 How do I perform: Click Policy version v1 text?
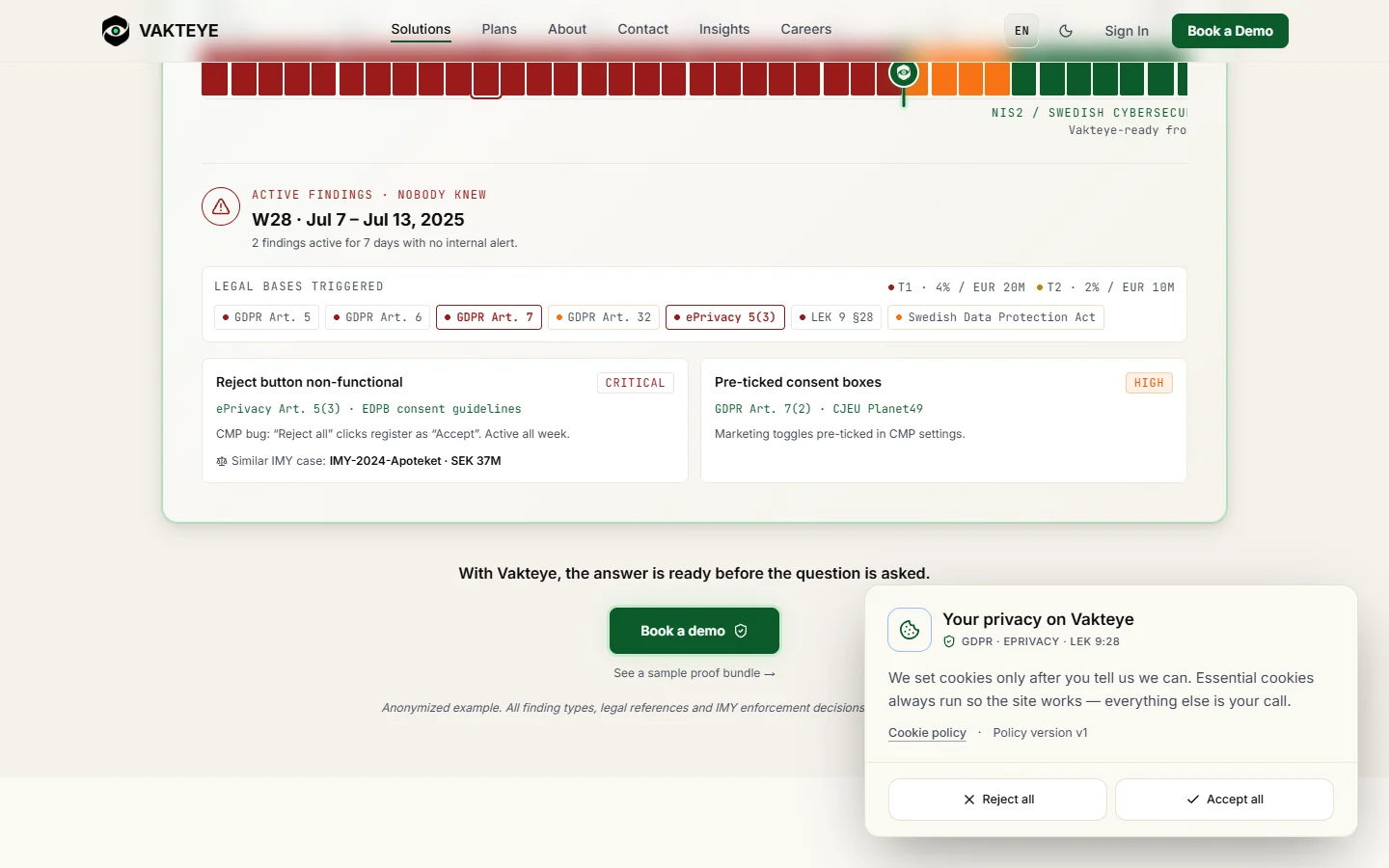click(x=1040, y=733)
